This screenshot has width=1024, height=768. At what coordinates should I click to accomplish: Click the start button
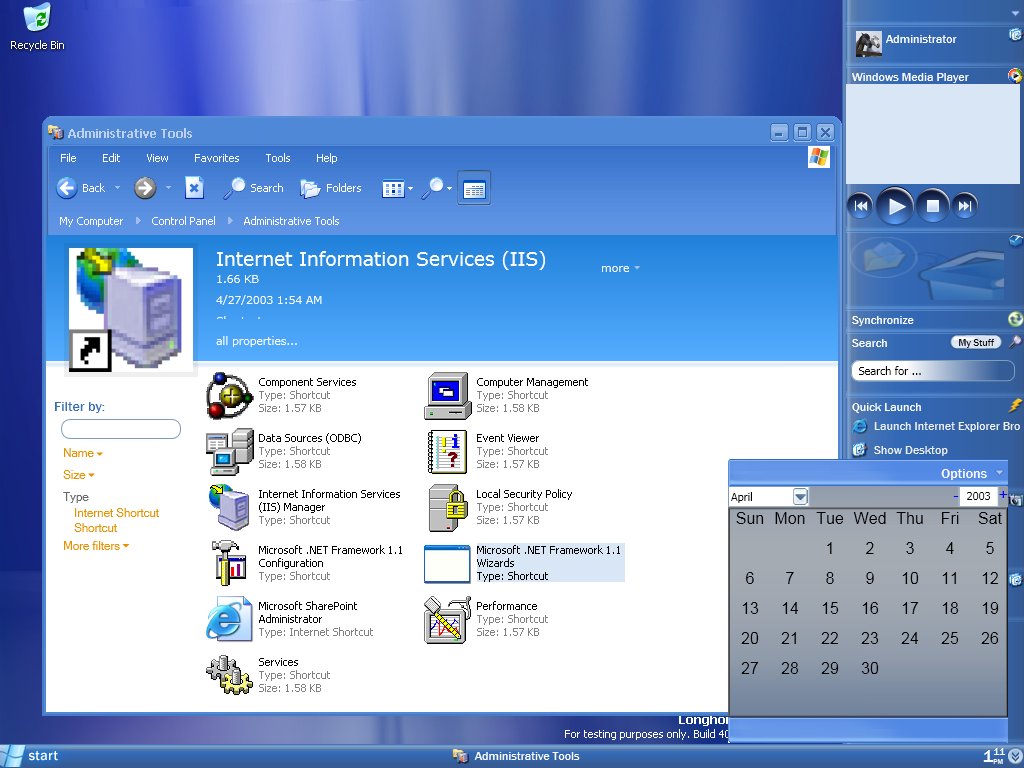coord(31,756)
